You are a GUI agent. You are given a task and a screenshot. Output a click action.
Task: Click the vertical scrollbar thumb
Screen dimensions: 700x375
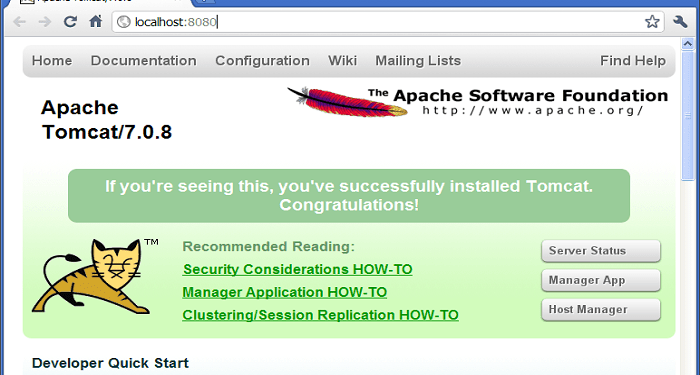[688, 115]
